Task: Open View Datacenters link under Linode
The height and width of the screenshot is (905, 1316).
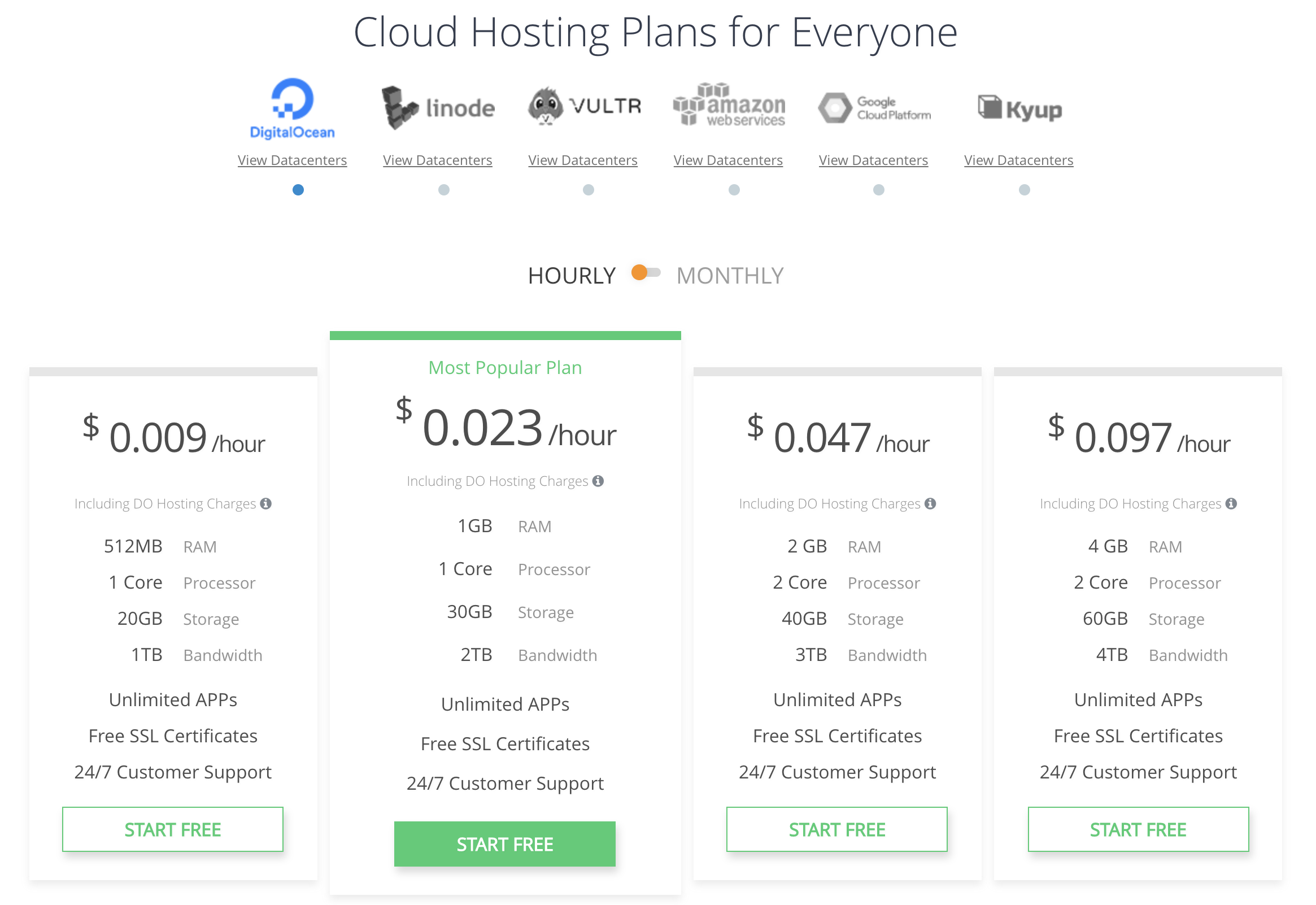Action: pos(438,160)
